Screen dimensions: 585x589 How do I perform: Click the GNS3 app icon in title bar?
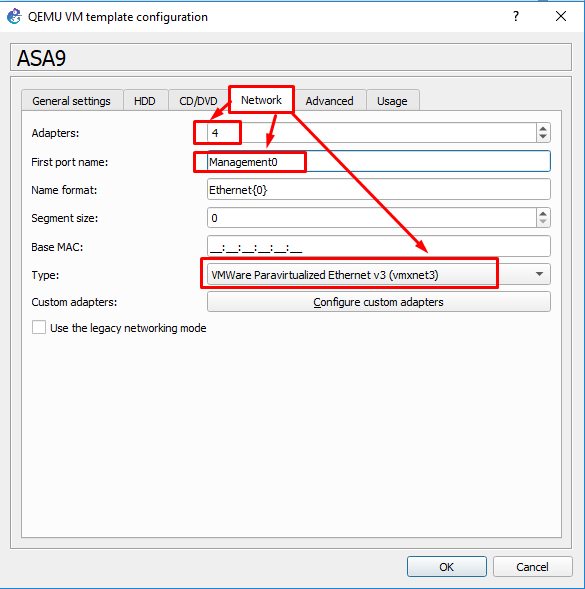14,17
